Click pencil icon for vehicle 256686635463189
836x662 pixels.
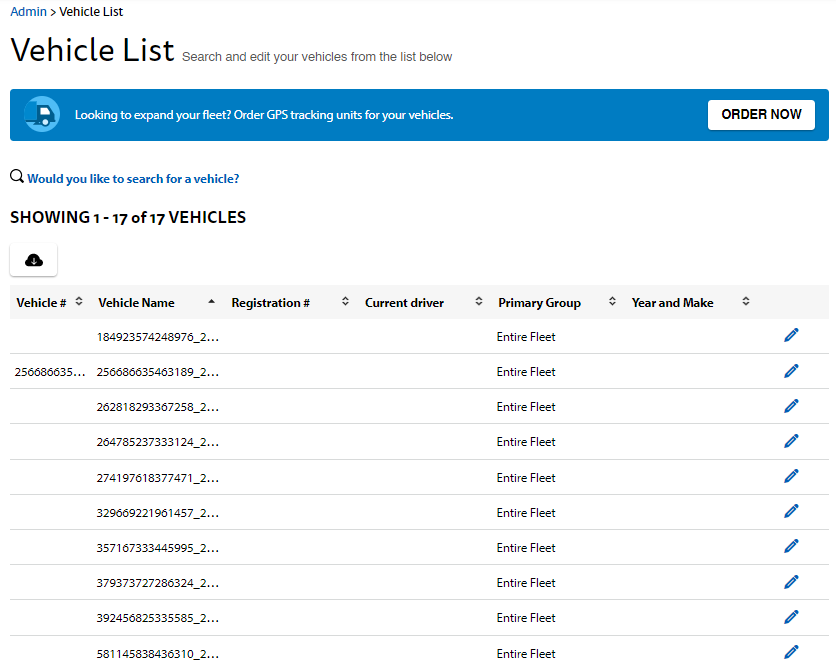coord(791,371)
